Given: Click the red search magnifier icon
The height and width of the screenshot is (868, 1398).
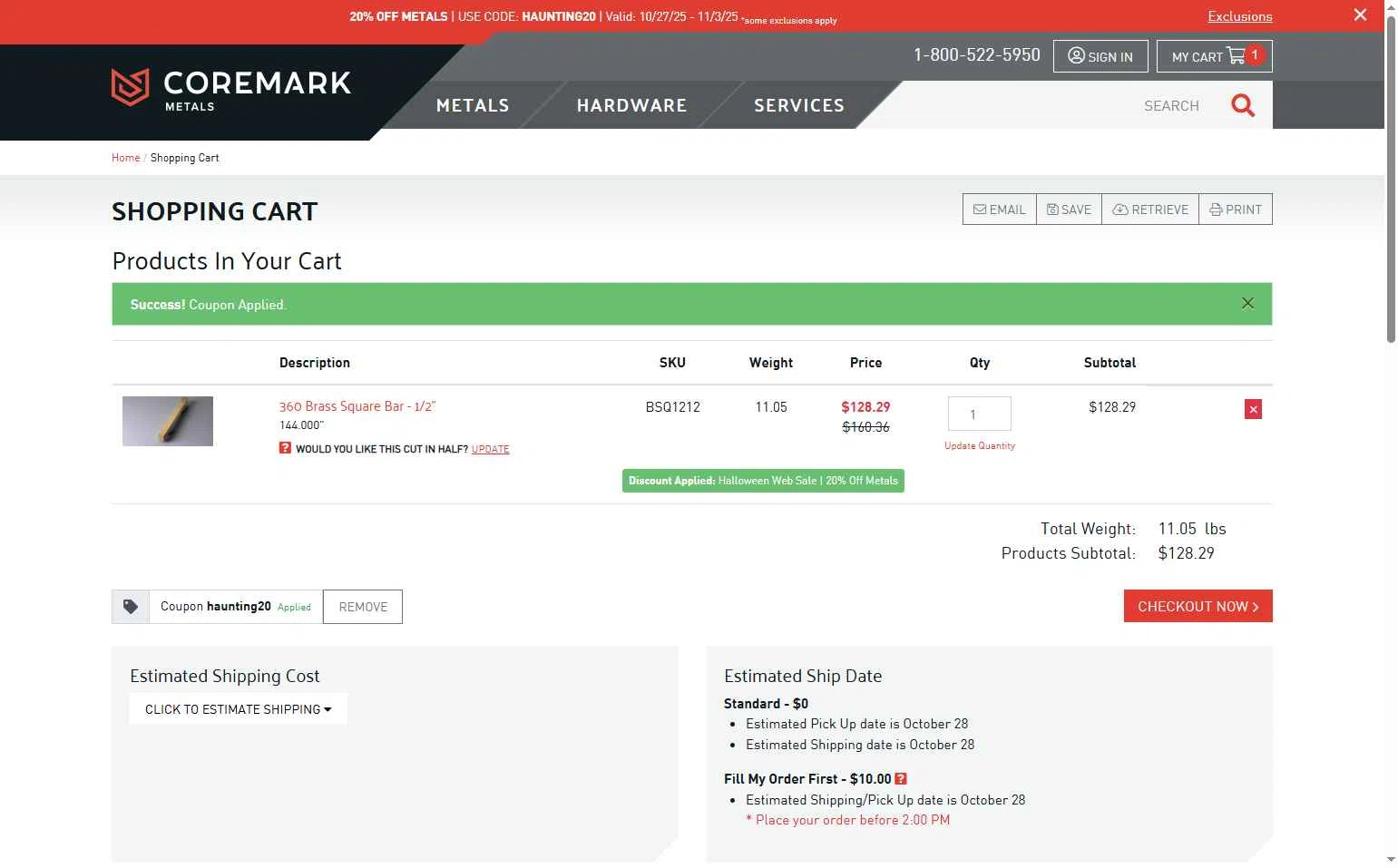Looking at the screenshot, I should [x=1243, y=105].
